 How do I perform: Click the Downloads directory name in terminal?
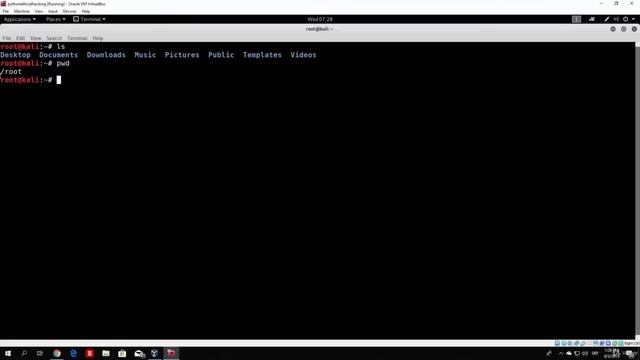[x=106, y=55]
